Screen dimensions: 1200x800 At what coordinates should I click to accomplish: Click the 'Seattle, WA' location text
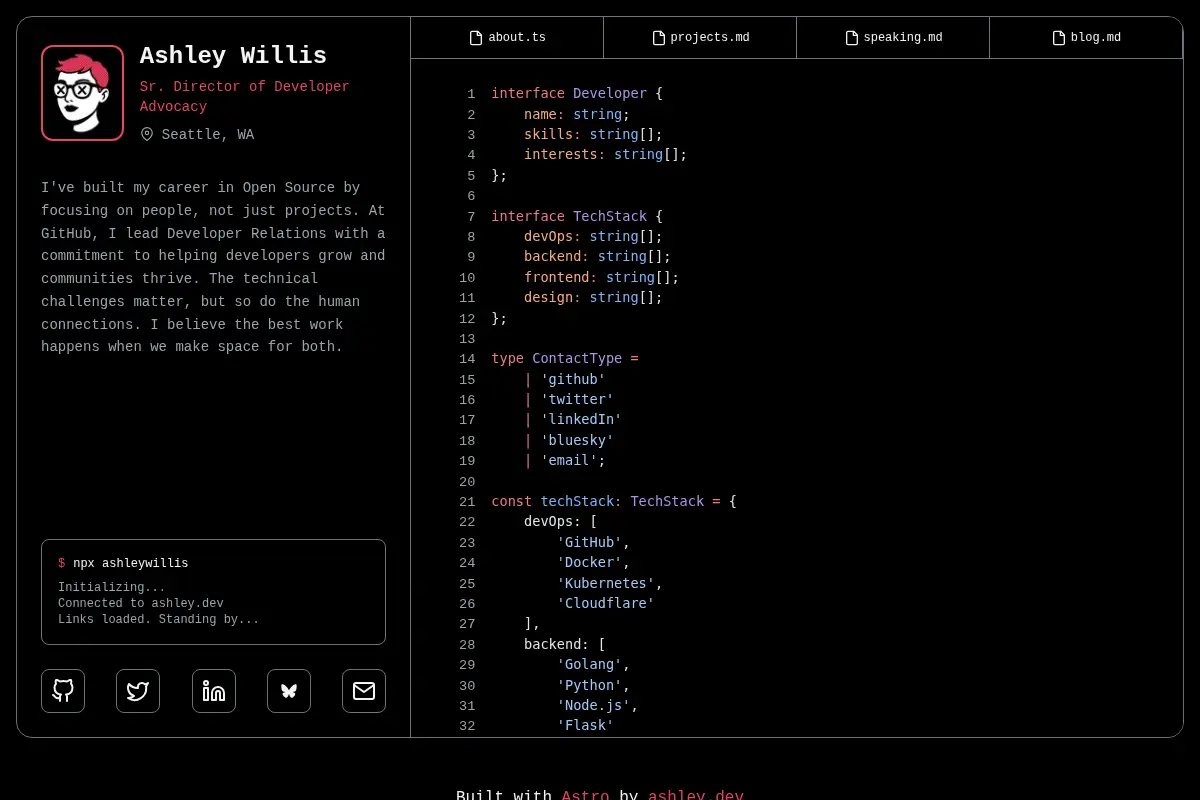(x=208, y=135)
